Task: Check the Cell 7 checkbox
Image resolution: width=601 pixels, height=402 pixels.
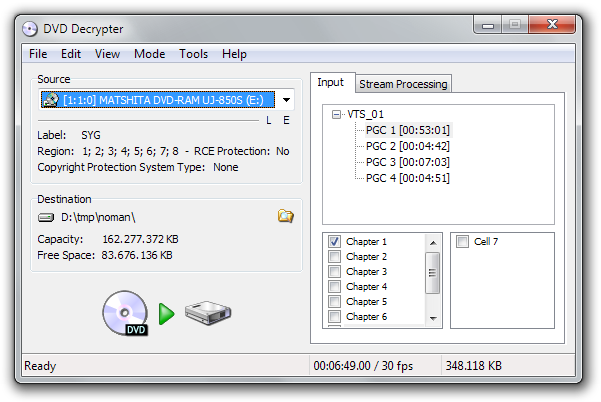Action: point(462,241)
